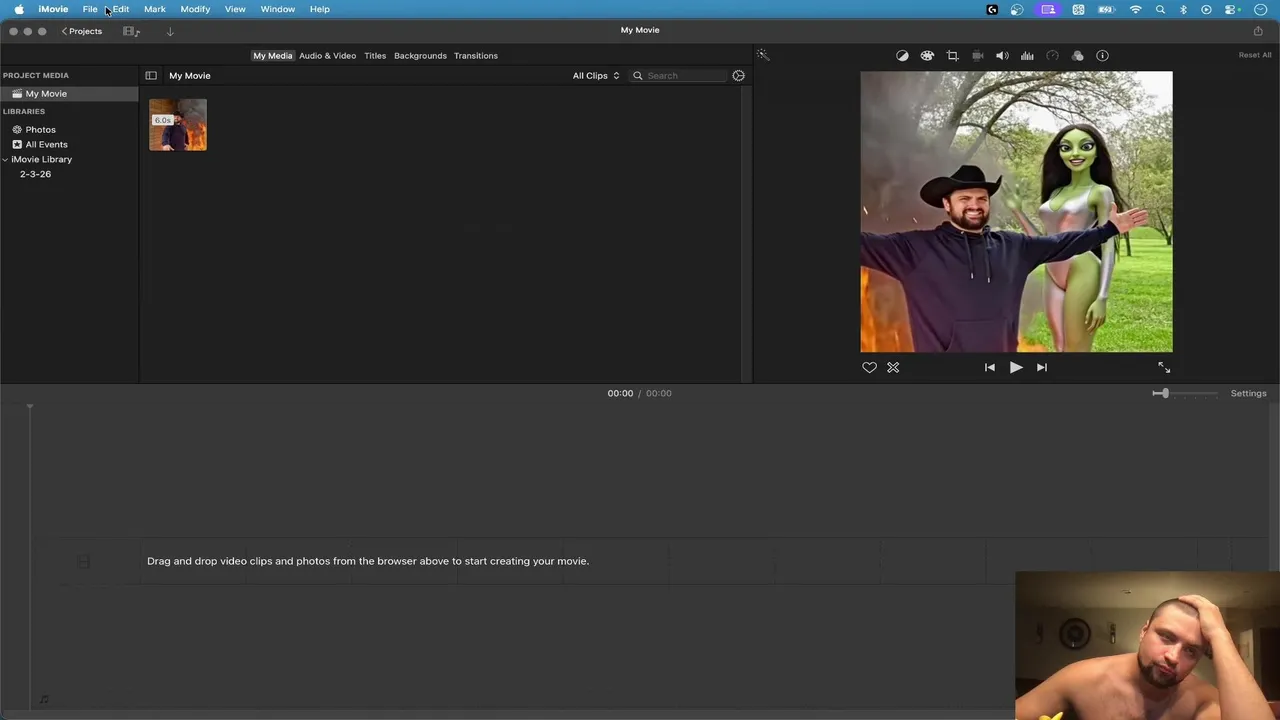Screen dimensions: 1280x720
Task: Select the 2-3-26 event
Action: (x=35, y=174)
